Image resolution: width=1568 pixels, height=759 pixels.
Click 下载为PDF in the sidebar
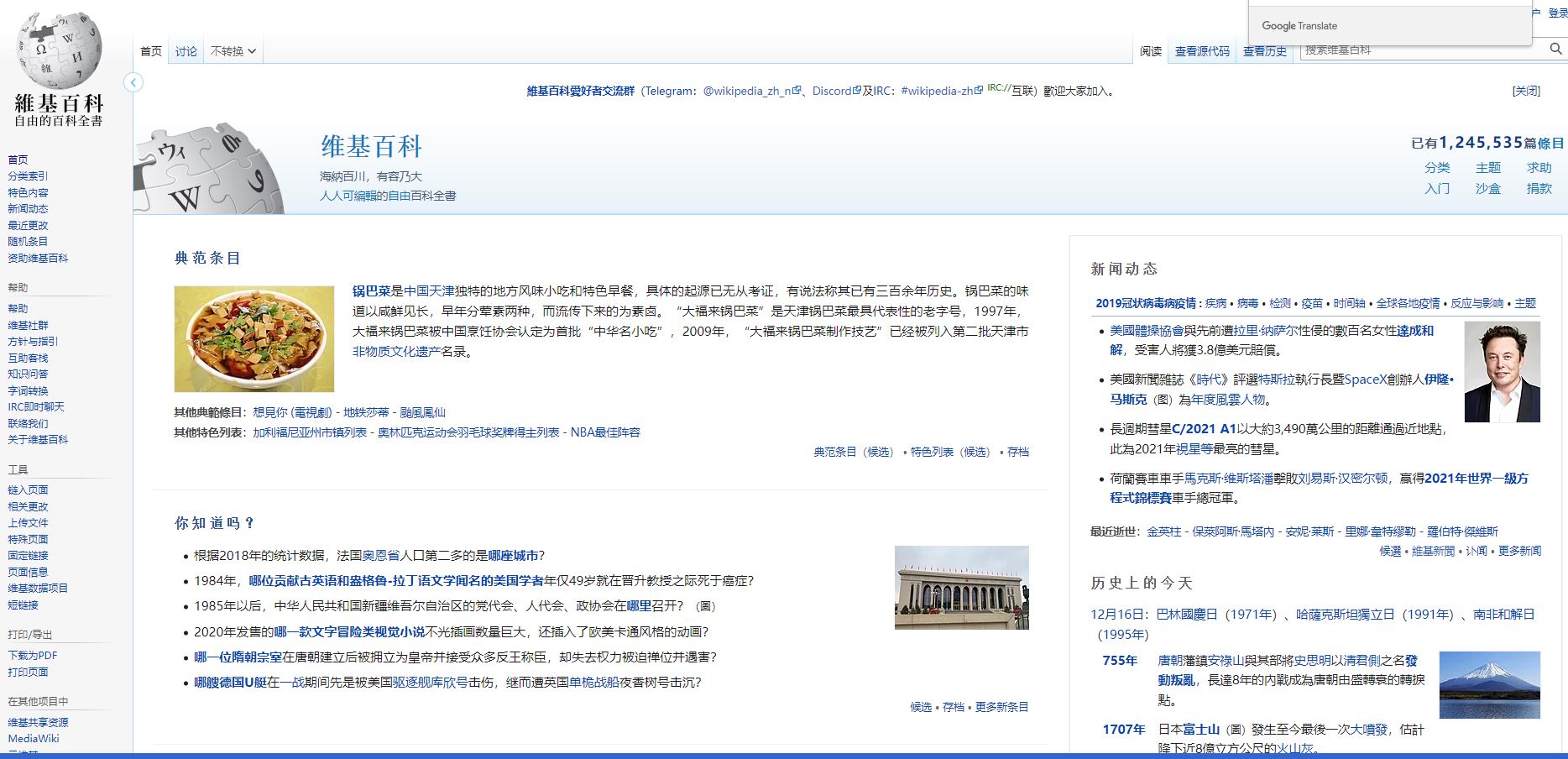tap(33, 656)
